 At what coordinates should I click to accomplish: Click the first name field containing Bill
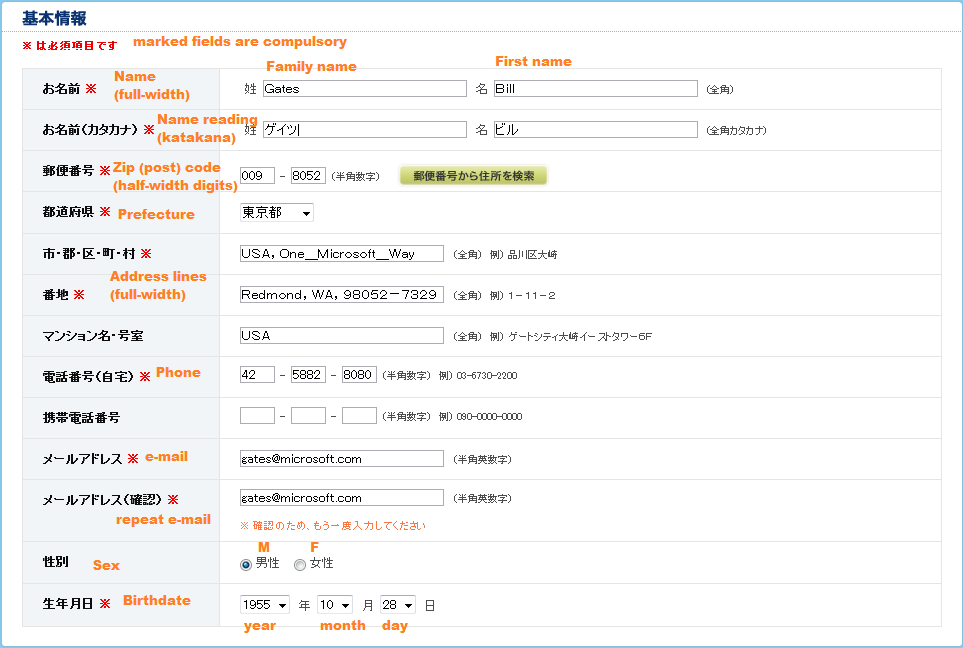click(x=595, y=89)
